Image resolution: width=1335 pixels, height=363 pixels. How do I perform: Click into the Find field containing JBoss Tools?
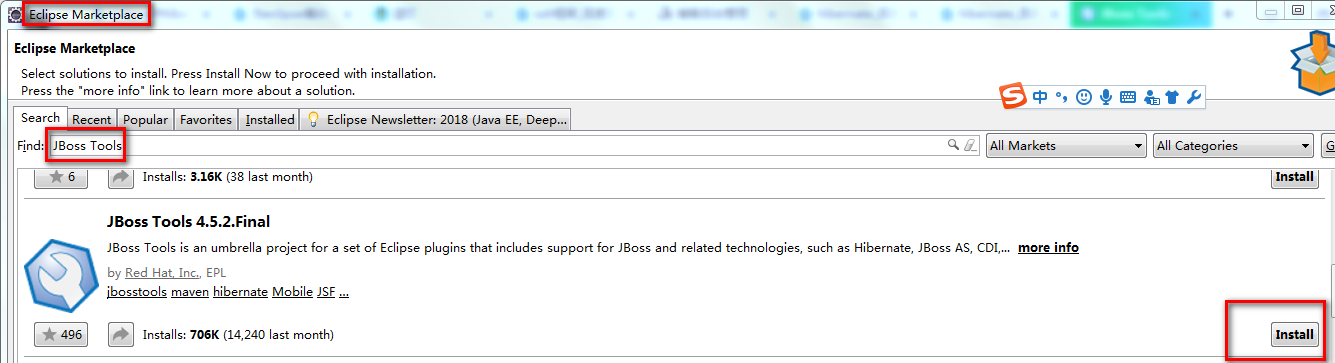(512, 146)
